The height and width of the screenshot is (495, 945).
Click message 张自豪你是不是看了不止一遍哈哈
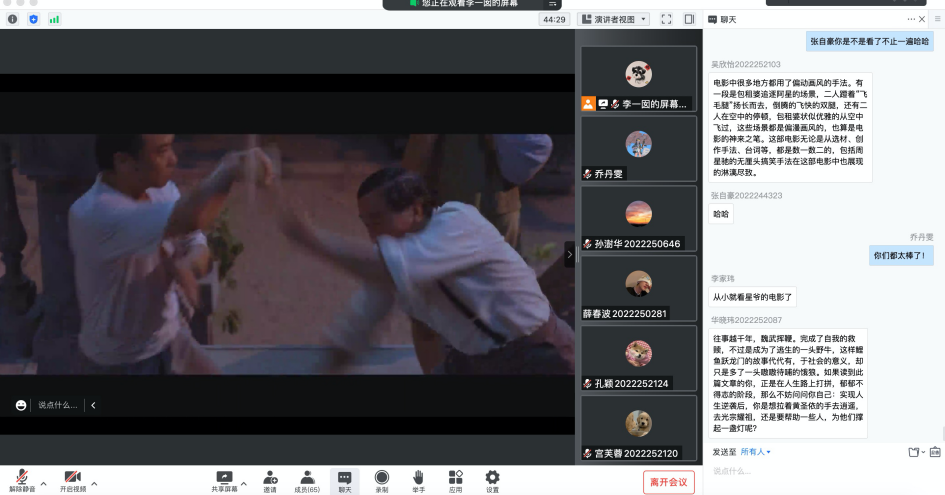click(870, 42)
